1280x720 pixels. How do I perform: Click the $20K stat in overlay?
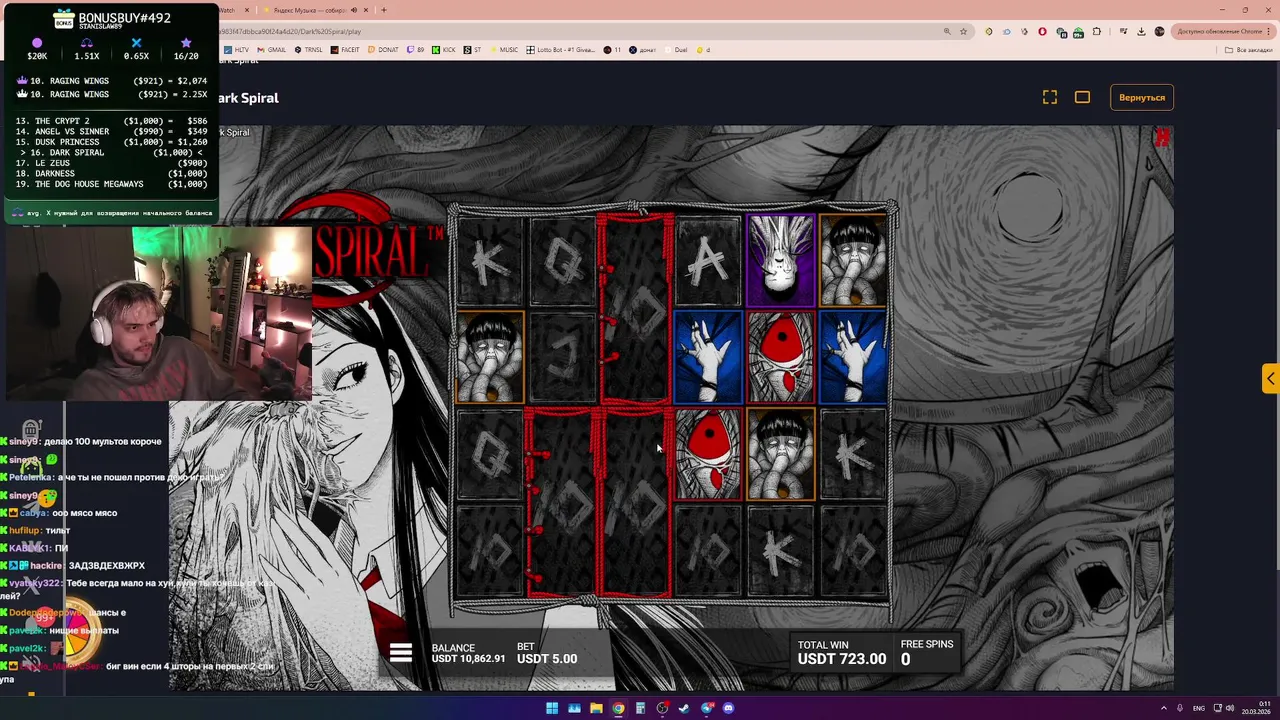pos(37,50)
